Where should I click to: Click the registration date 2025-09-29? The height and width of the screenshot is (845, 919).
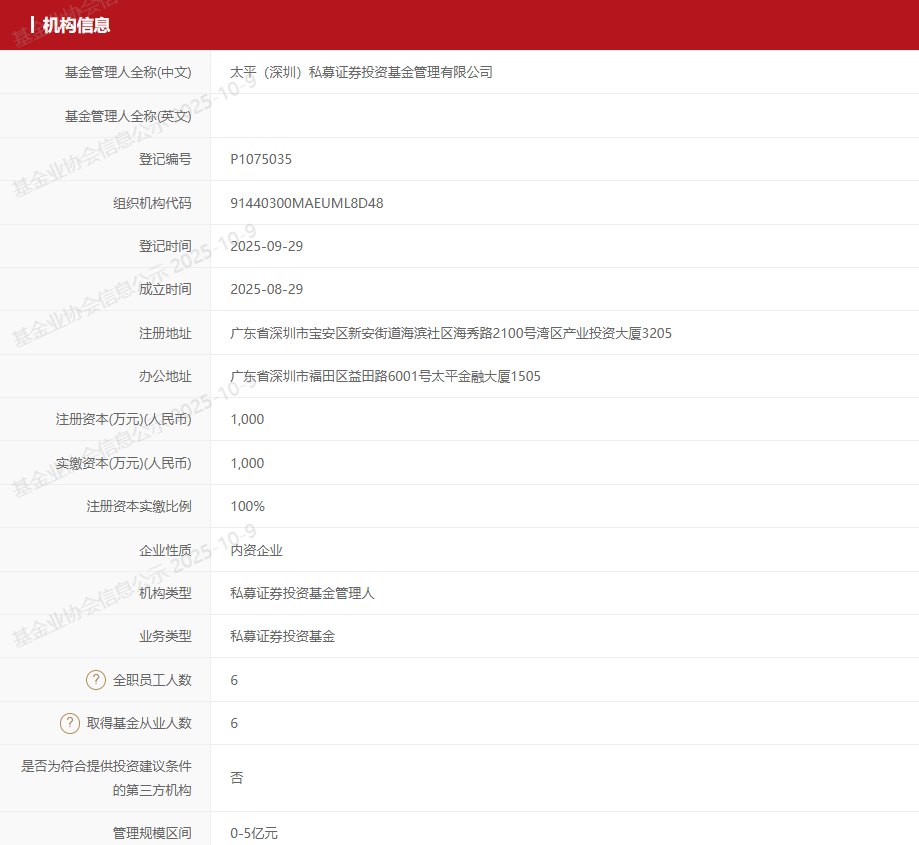coord(266,246)
